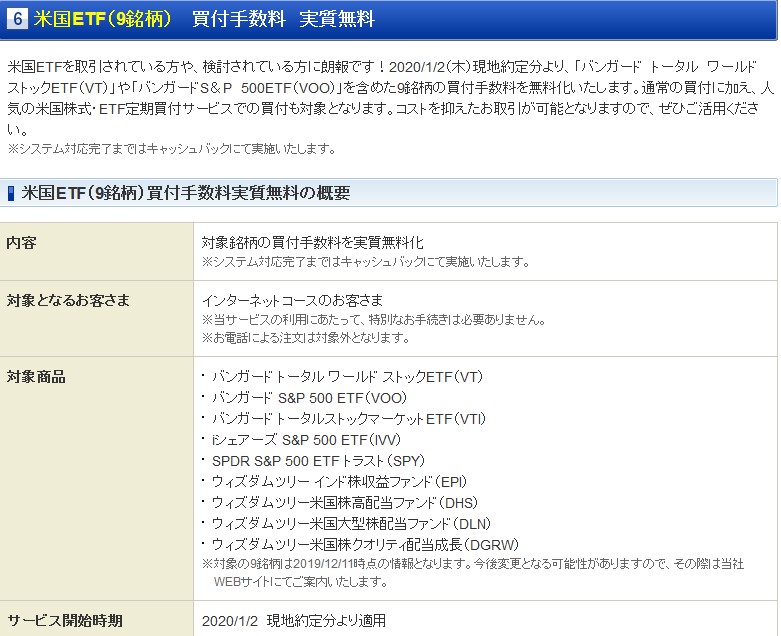Screen dimensions: 781x636
Task: Click バンガード S&P 500 ETF(VOO) item
Action: pyautogui.click(x=309, y=397)
